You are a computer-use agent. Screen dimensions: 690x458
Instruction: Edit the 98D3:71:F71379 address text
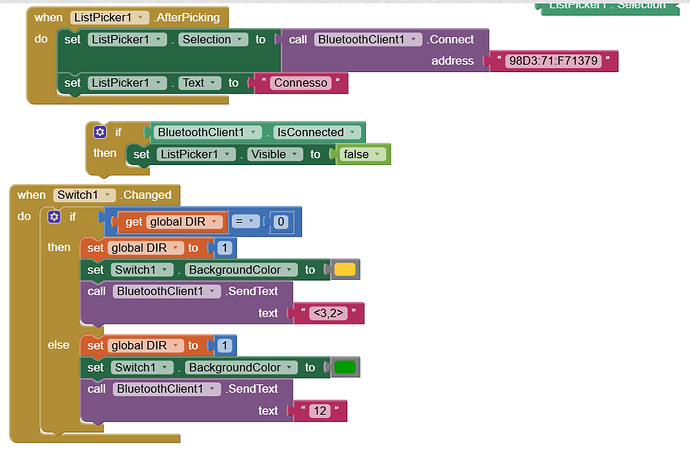point(555,62)
